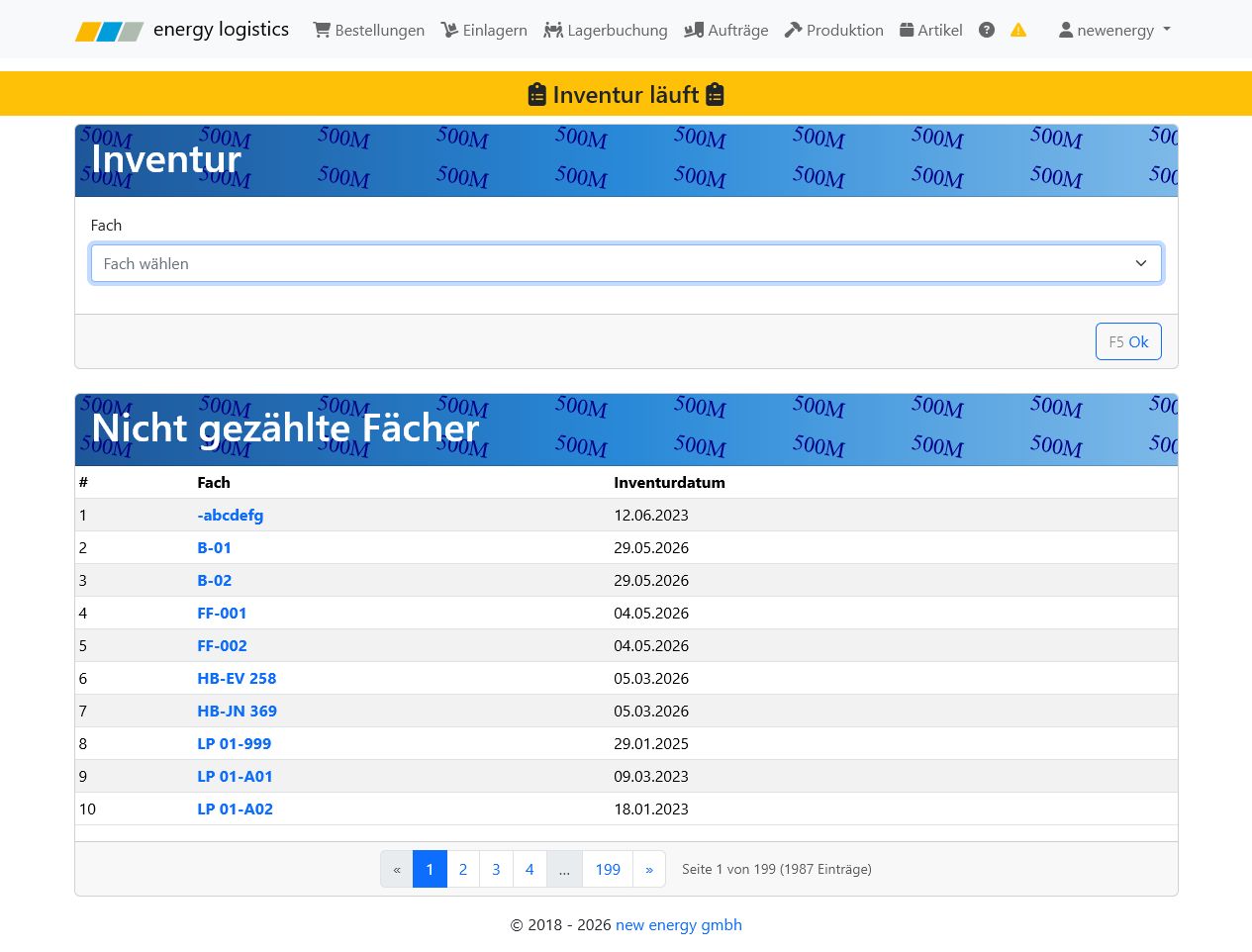
Task: Select the FF-002 Fach link
Action: tap(222, 645)
